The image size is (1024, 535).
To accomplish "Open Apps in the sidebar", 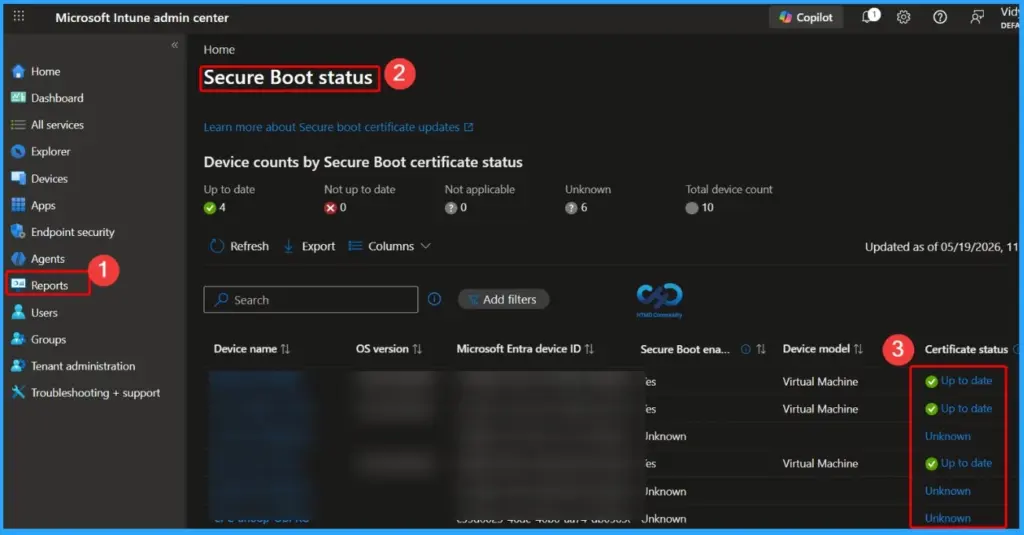I will (43, 205).
